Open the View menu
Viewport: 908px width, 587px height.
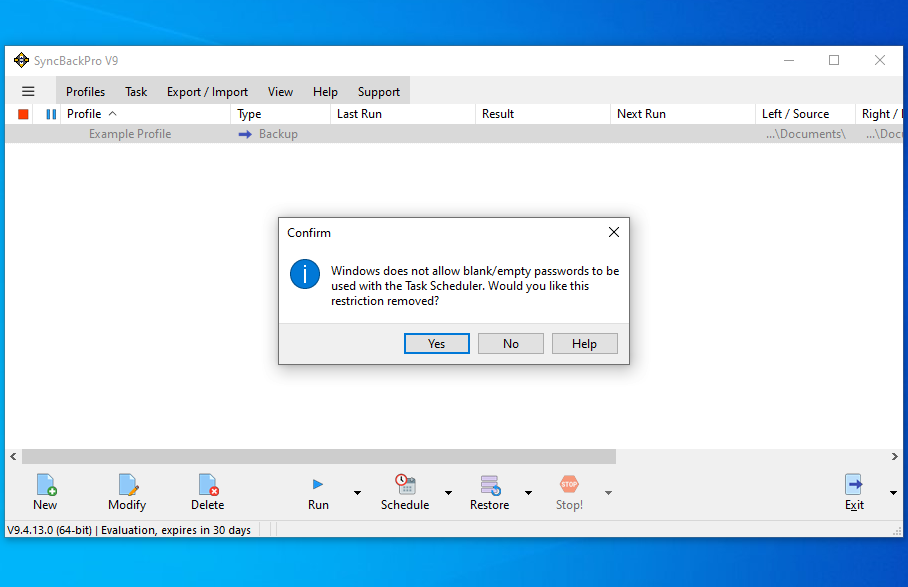coord(280,91)
